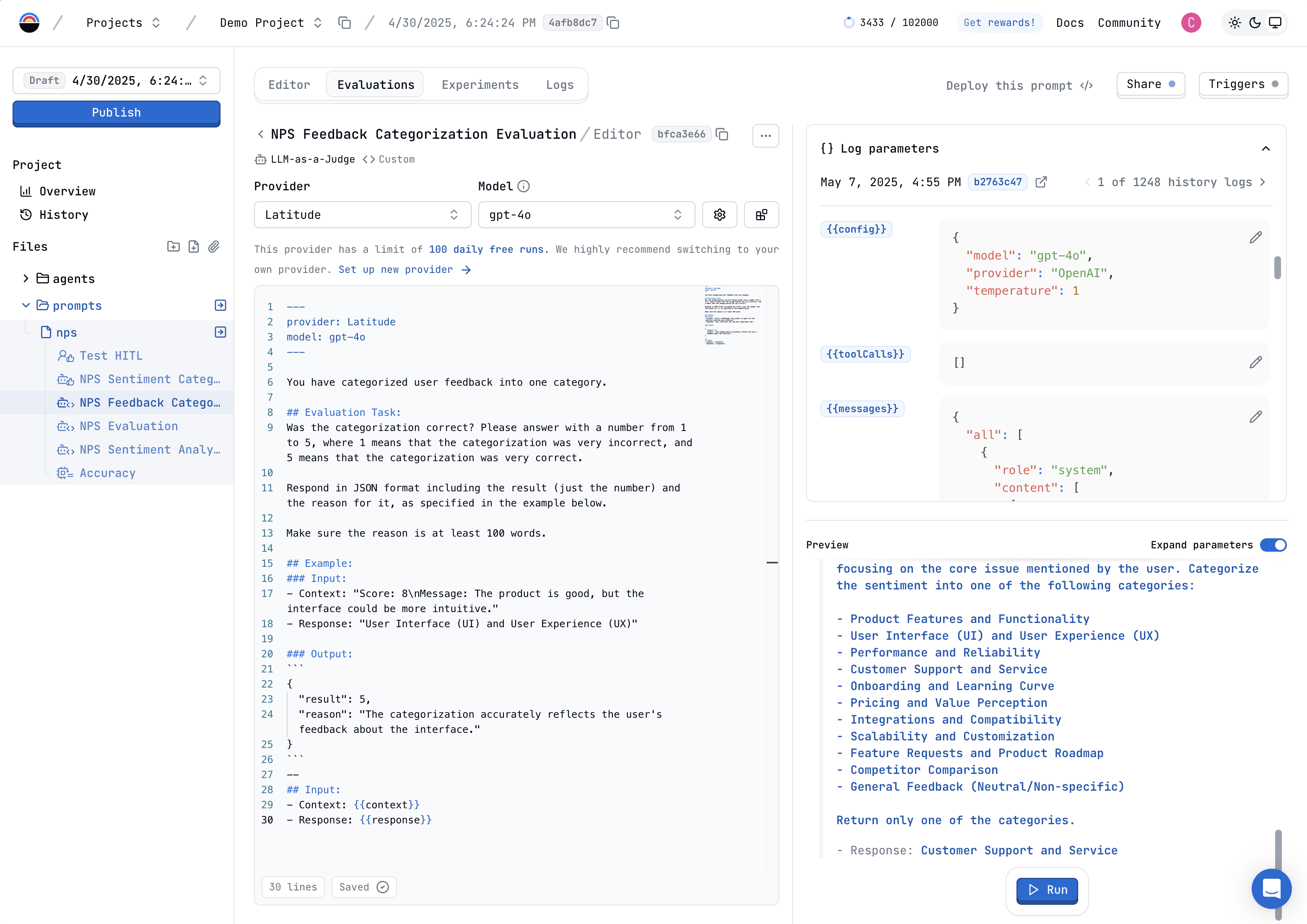
Task: Click the paperclip upload icon in Files
Action: click(x=214, y=247)
